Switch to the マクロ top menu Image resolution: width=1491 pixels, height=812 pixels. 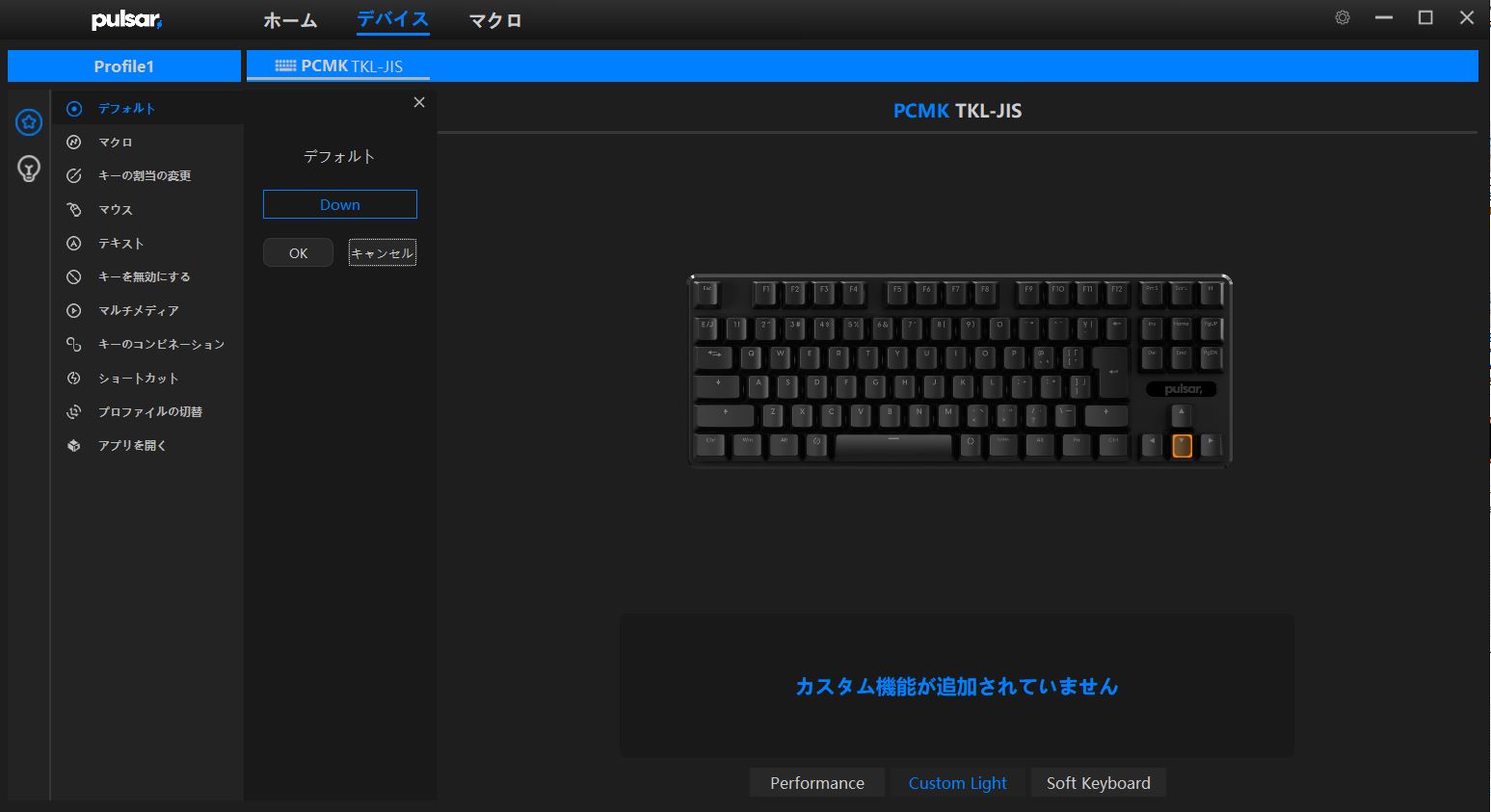point(495,20)
